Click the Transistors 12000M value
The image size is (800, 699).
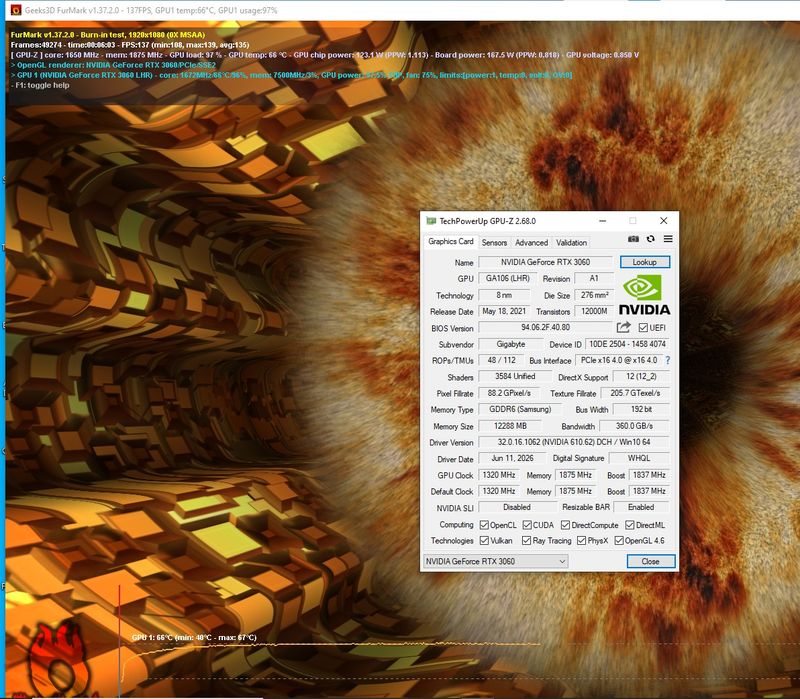(x=594, y=311)
